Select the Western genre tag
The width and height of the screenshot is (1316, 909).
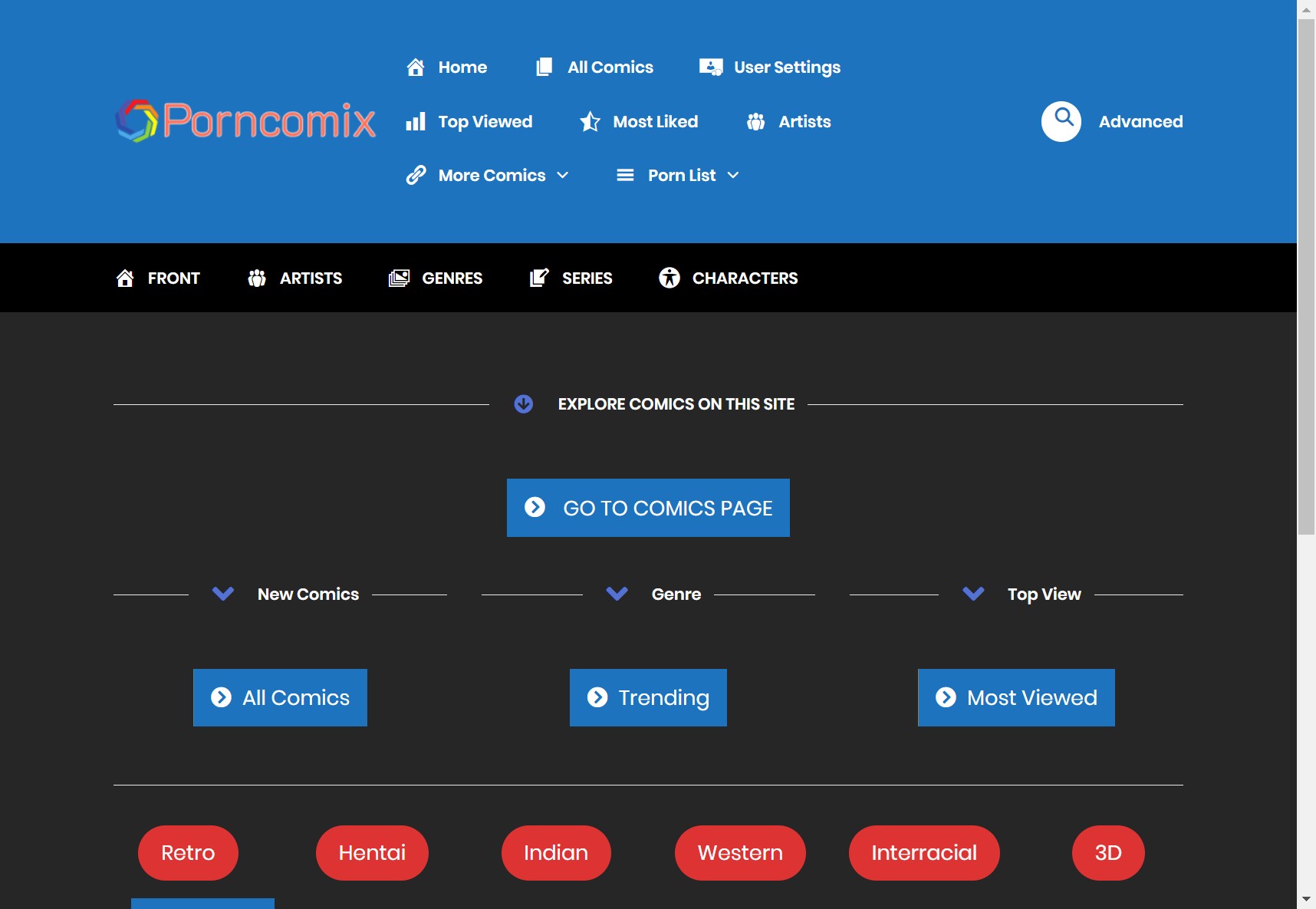[x=740, y=852]
